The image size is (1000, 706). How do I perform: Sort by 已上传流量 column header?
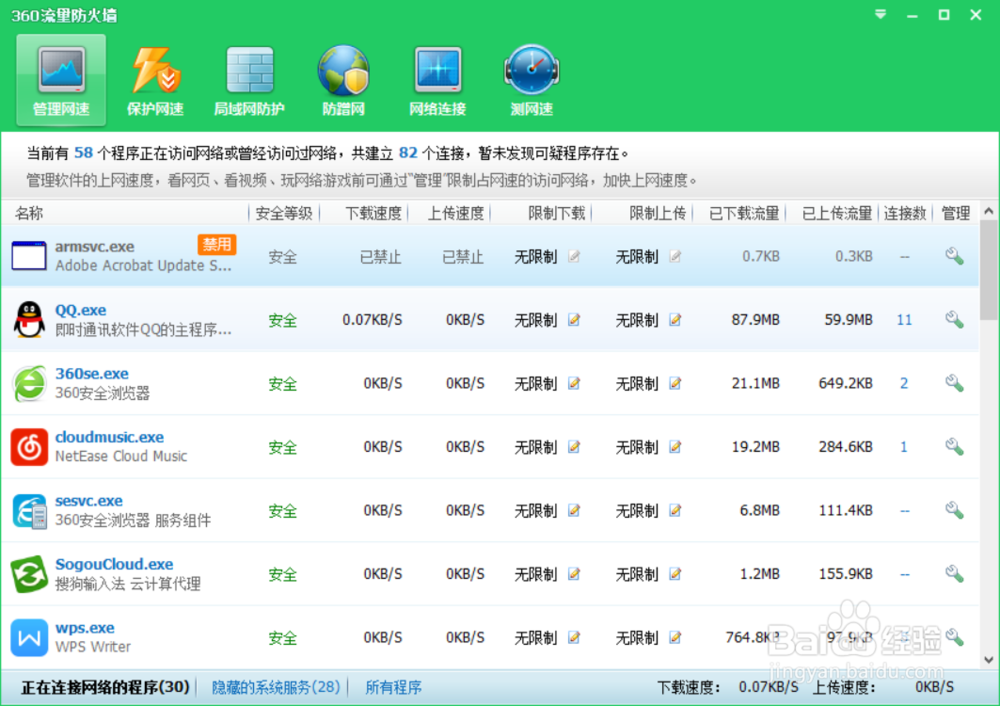point(837,213)
